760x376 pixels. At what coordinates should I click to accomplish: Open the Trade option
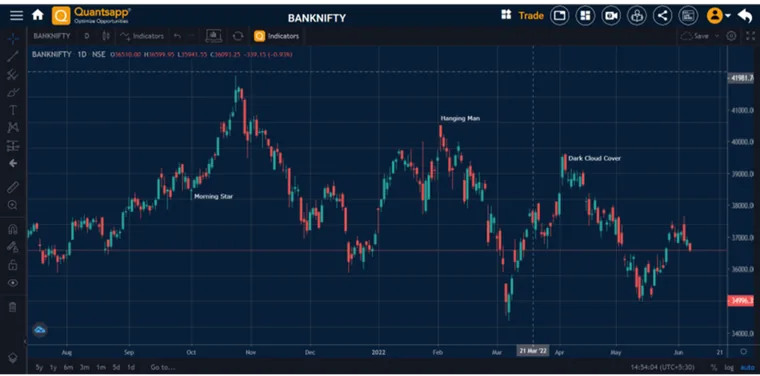531,16
